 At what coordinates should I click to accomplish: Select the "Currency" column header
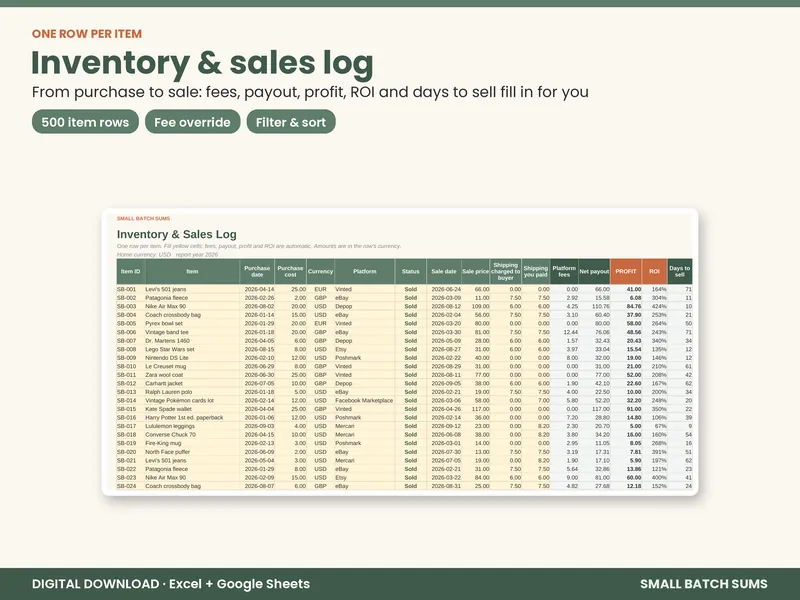coord(320,271)
